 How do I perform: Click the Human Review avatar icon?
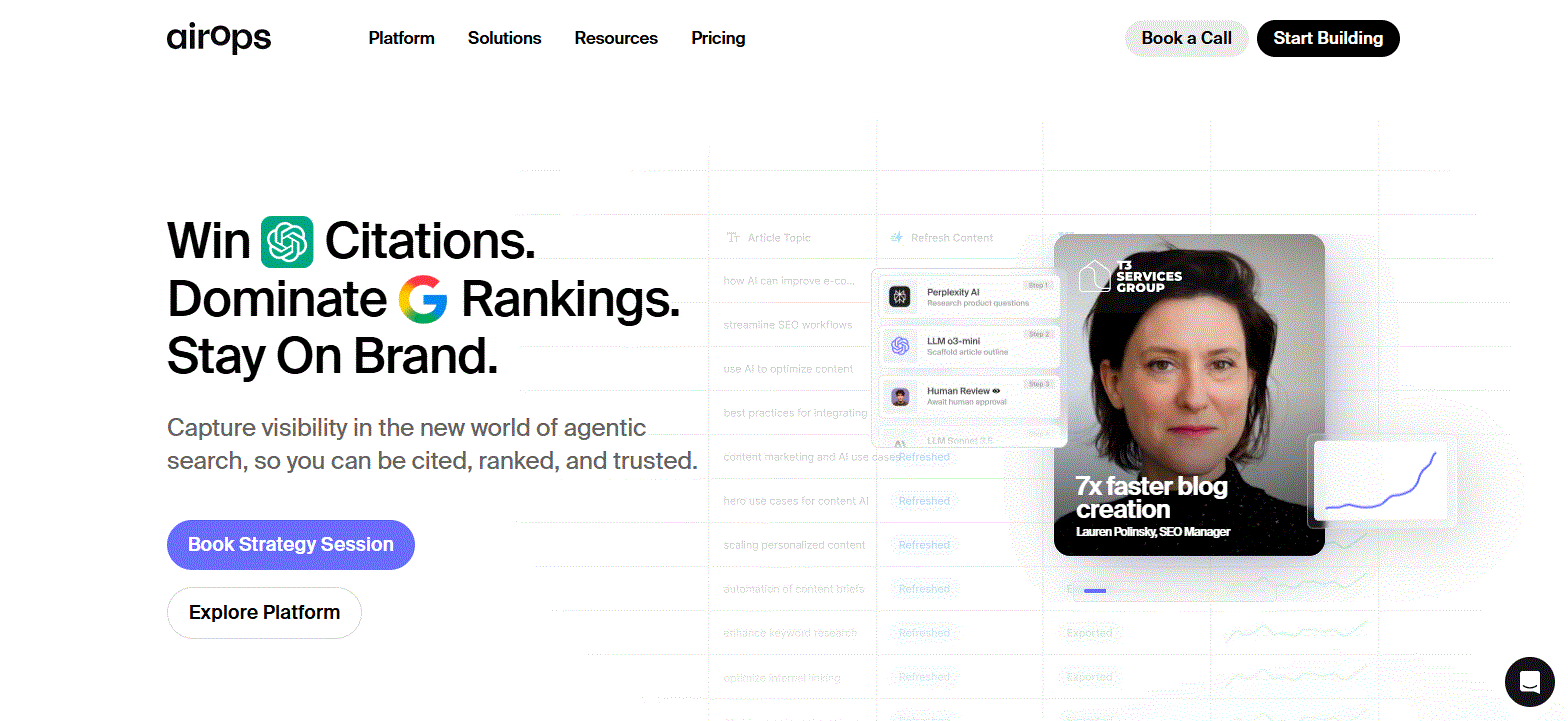(x=900, y=396)
